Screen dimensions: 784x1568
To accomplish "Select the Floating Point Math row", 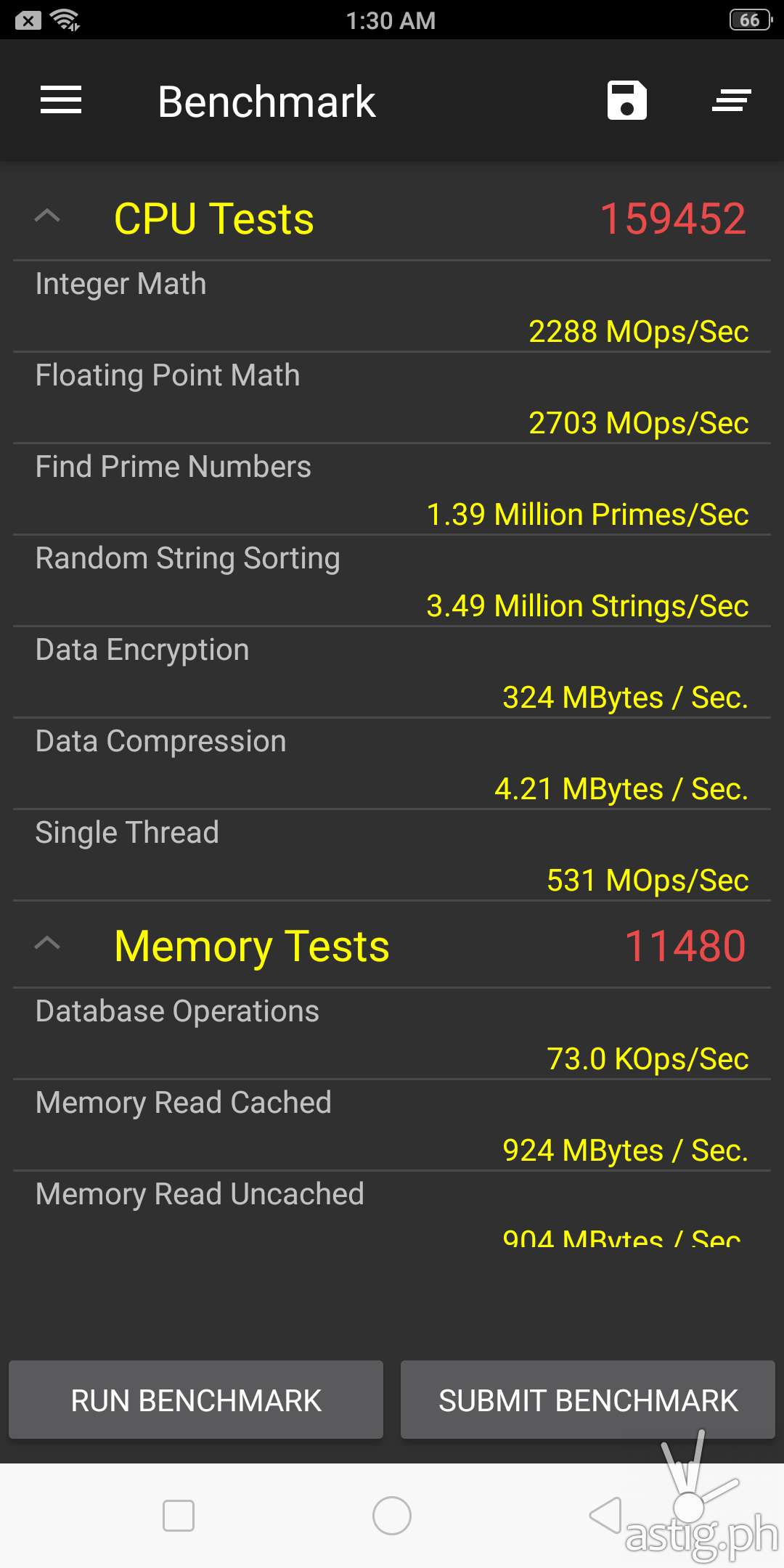I will (392, 399).
